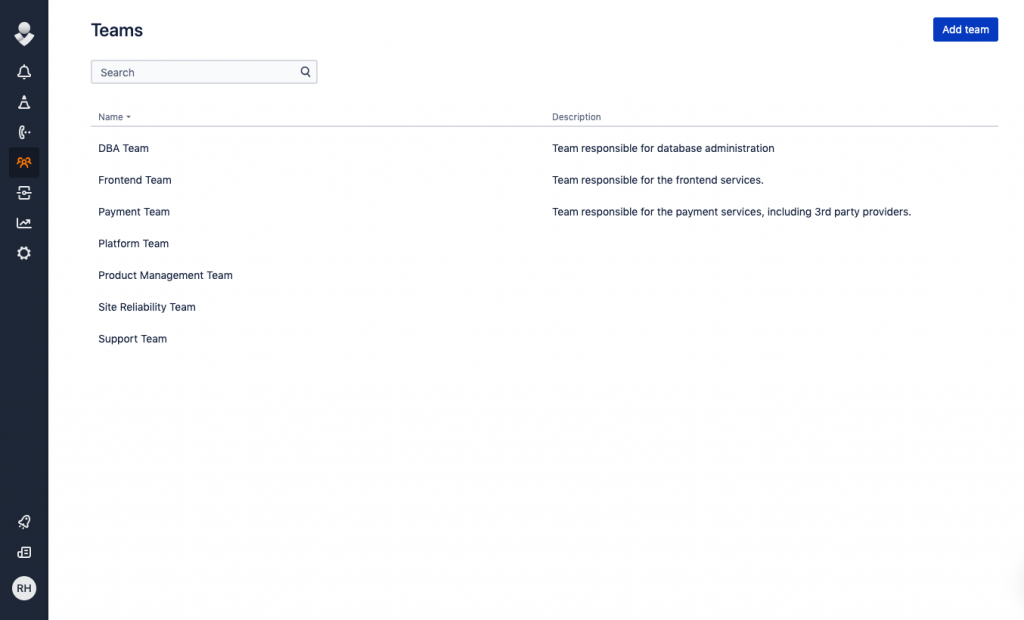Open the Product Management Team
The height and width of the screenshot is (620, 1024).
[165, 275]
